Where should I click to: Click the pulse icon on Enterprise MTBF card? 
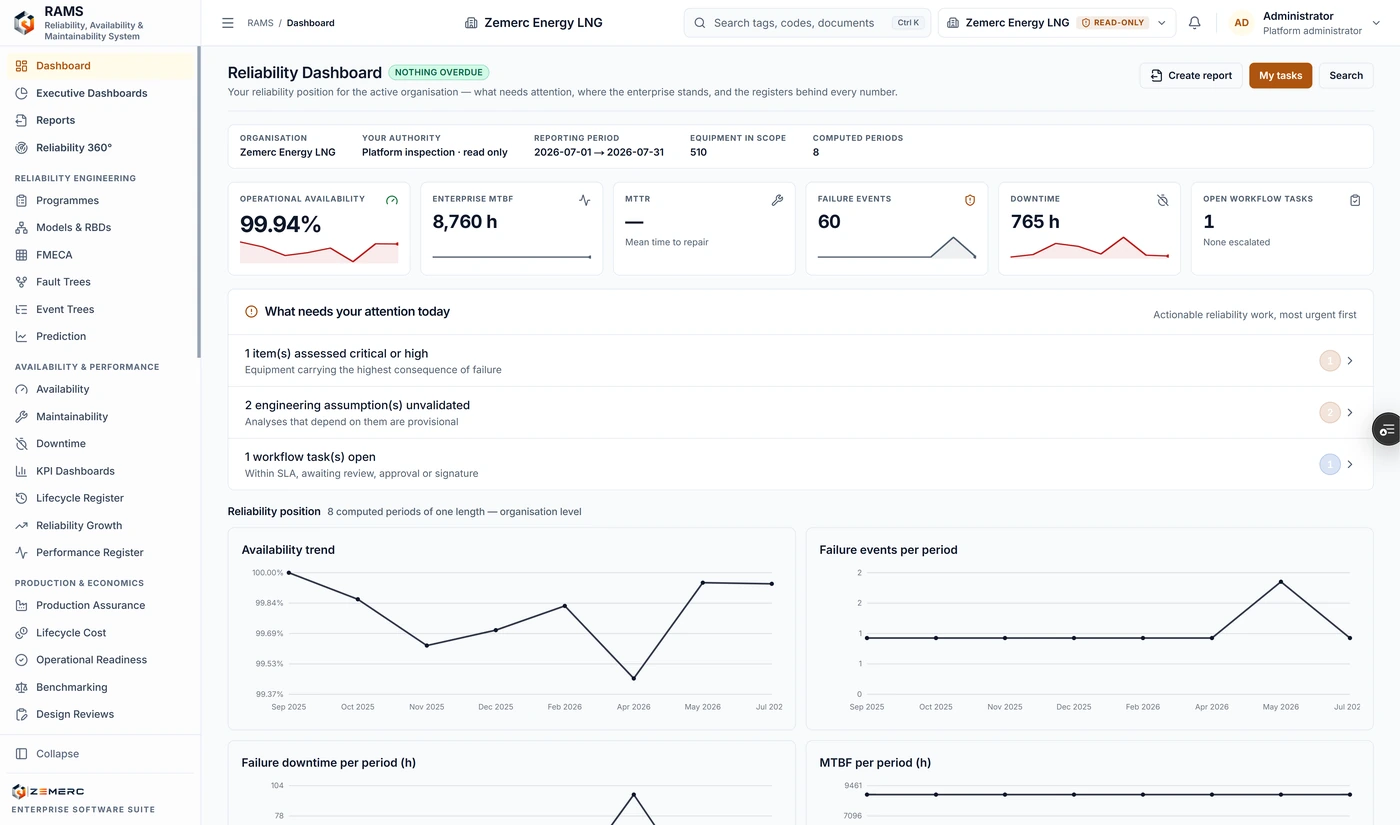tap(585, 200)
